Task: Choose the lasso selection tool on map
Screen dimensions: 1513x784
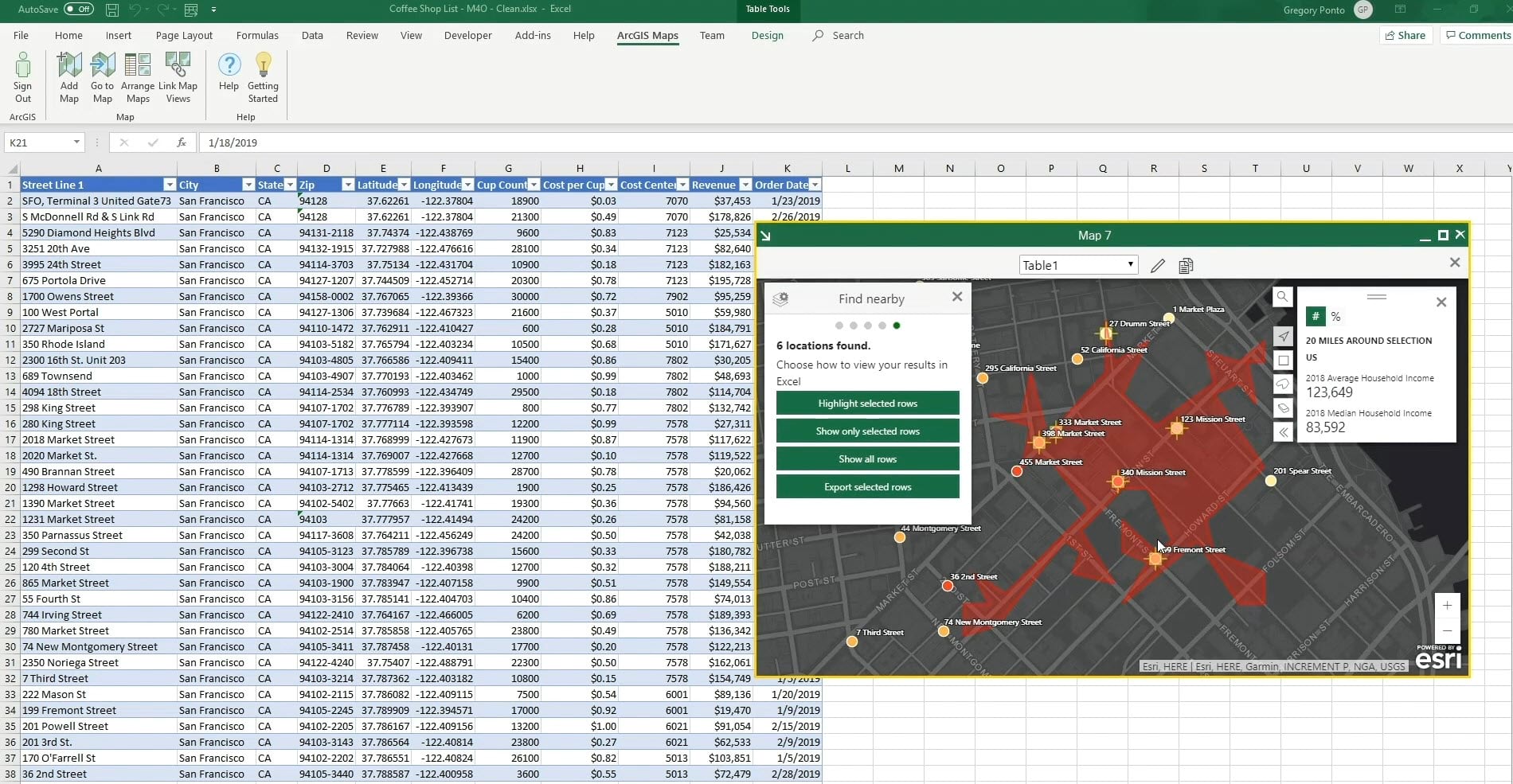Action: tap(1283, 384)
